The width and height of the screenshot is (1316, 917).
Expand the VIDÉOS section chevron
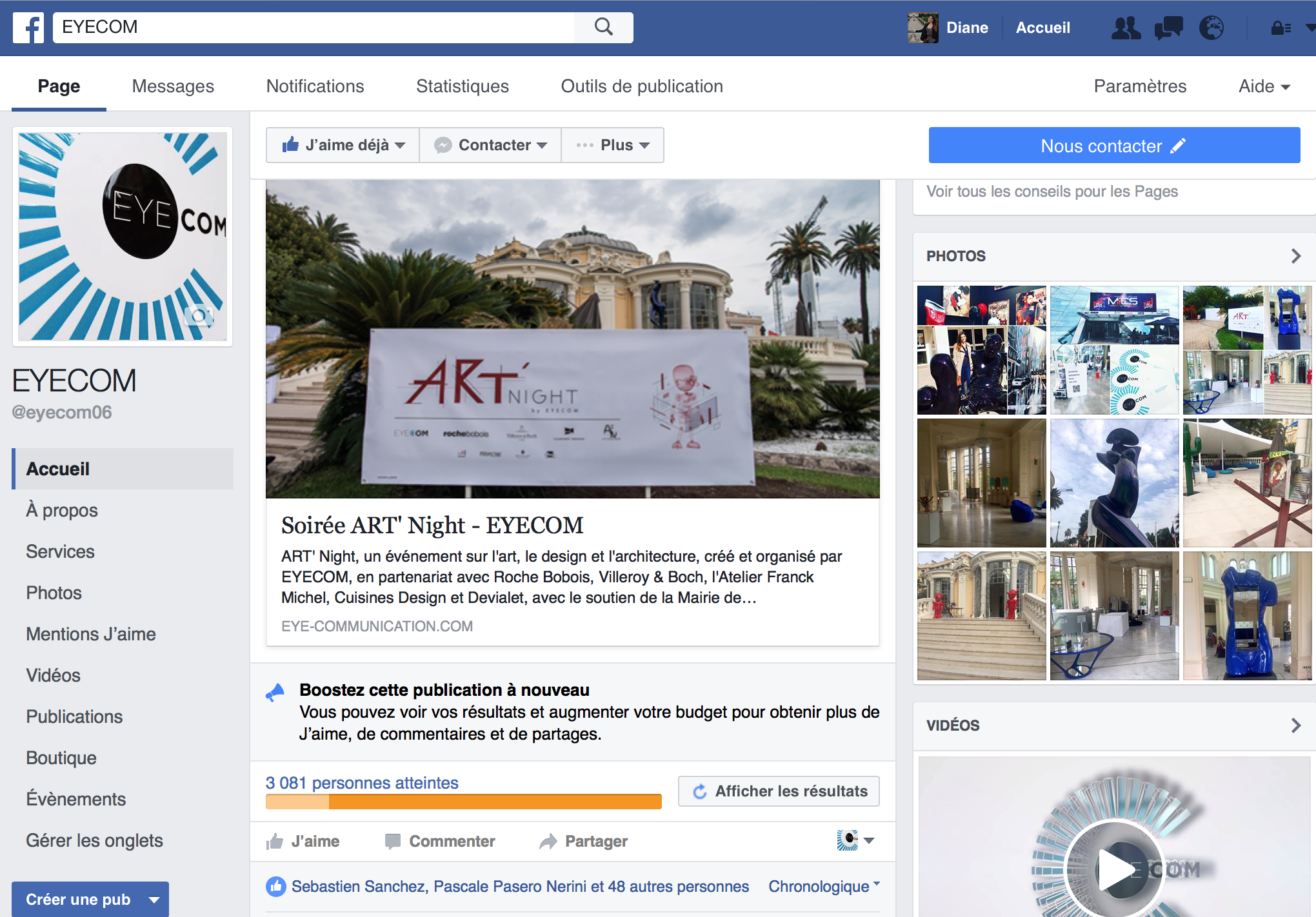click(x=1296, y=725)
